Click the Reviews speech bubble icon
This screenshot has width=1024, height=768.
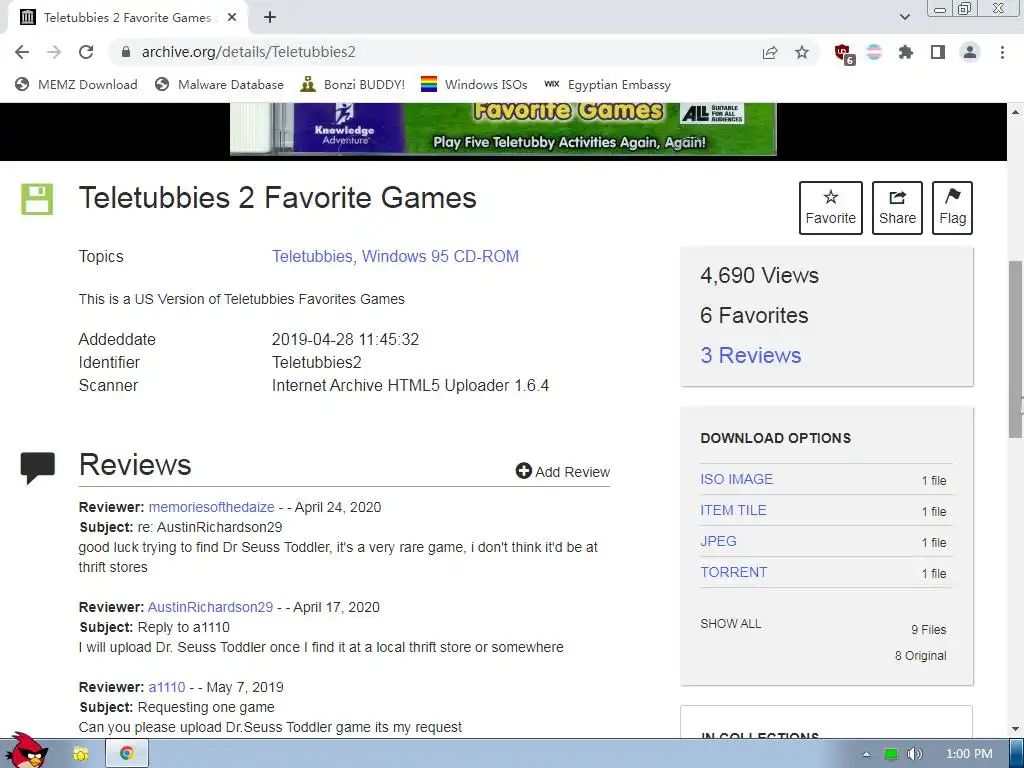pos(38,468)
